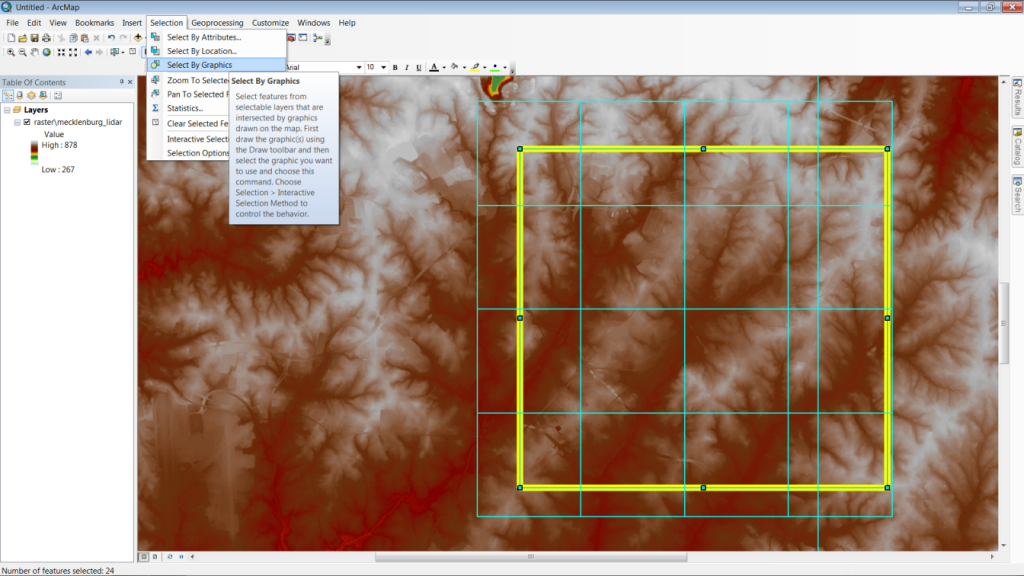The width and height of the screenshot is (1024, 576).
Task: Uncheck the raster\mecklenburg_lidar layer visibility
Action: pos(27,122)
